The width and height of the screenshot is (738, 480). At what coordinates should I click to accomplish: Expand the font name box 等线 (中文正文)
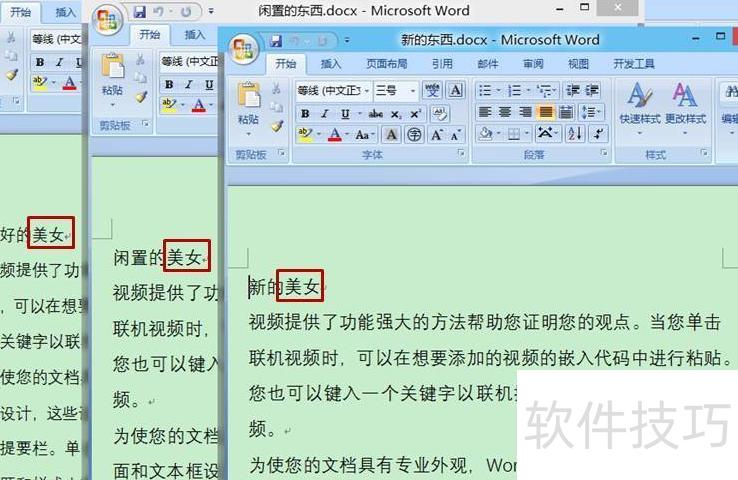366,90
